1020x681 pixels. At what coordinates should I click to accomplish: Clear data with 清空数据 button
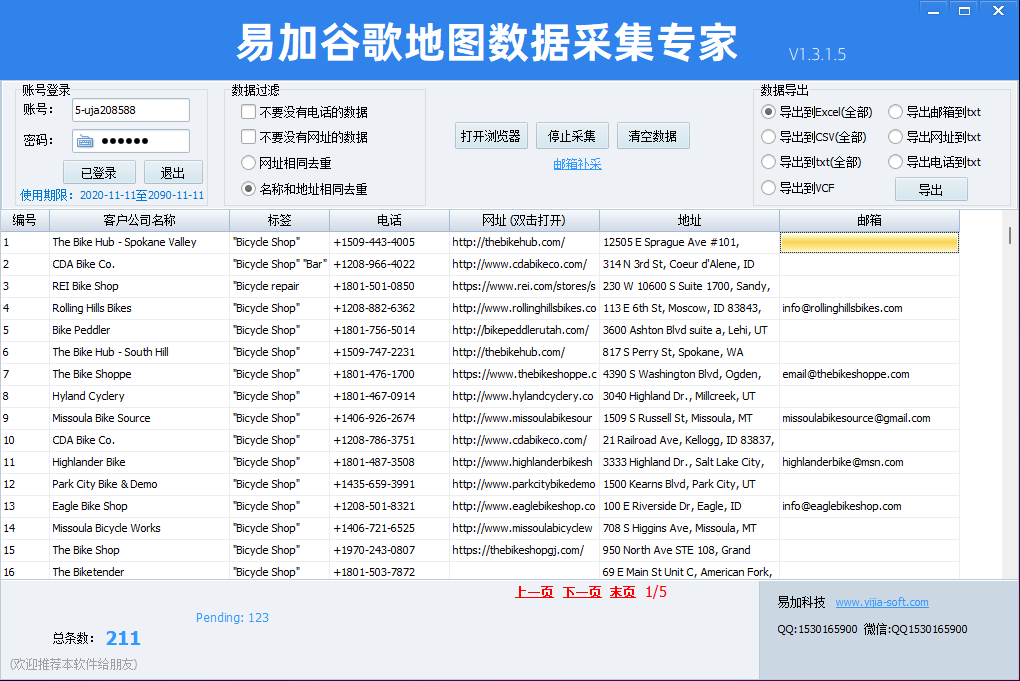tap(652, 136)
